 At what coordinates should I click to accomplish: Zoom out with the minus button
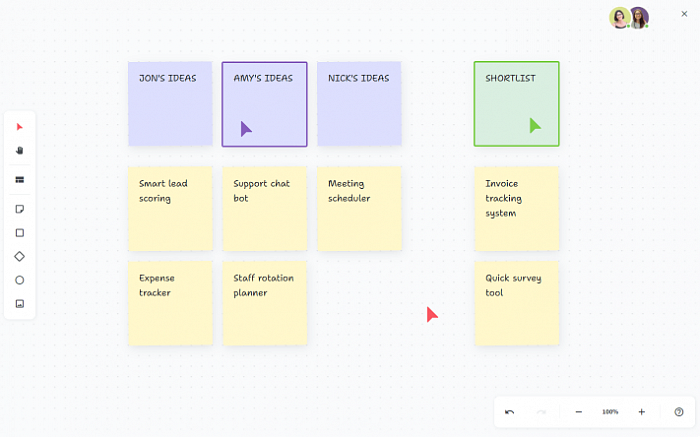[579, 412]
